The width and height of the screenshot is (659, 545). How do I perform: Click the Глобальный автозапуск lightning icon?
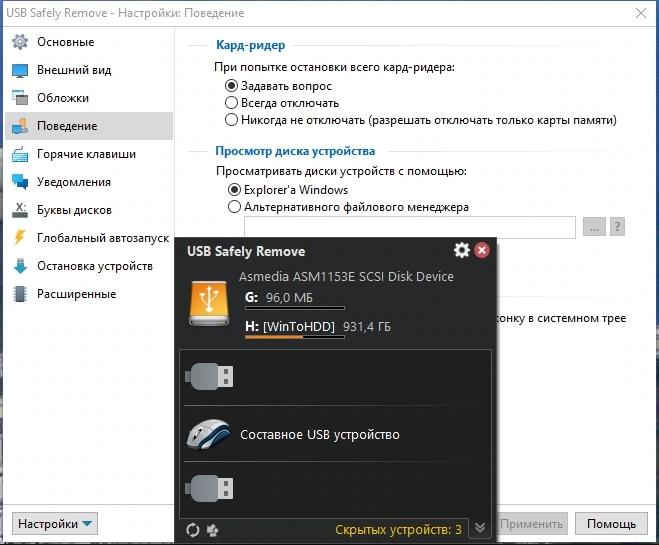click(20, 238)
